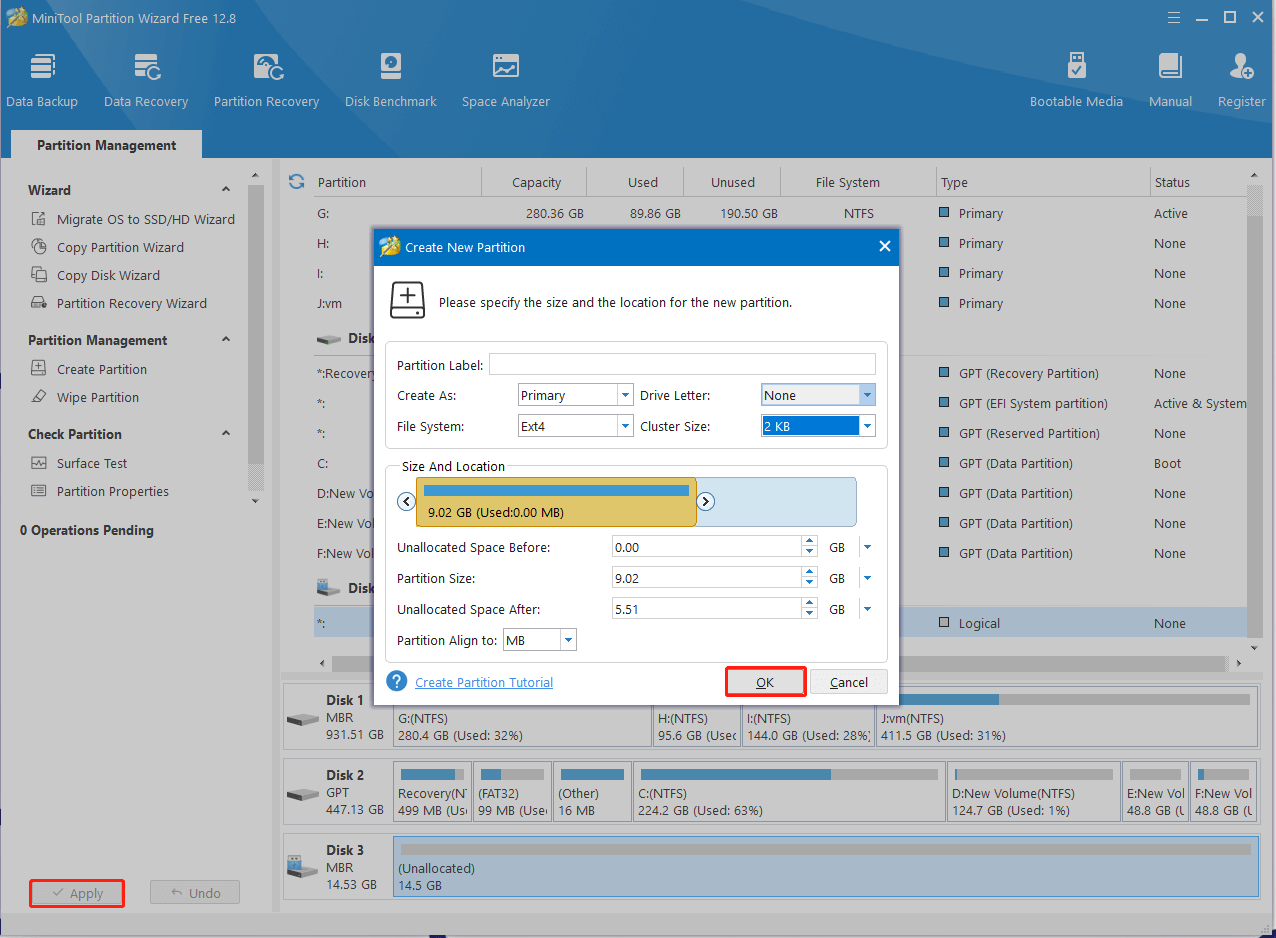
Task: Decrease Unallocated Space After with stepper
Action: (809, 614)
